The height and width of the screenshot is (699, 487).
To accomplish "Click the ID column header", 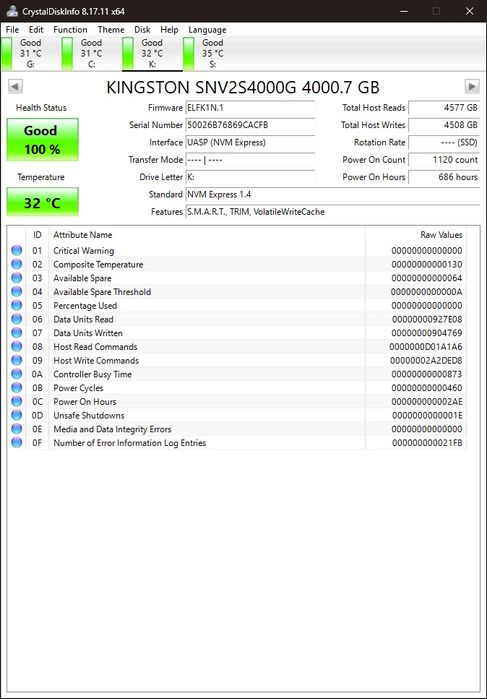I will 37,234.
